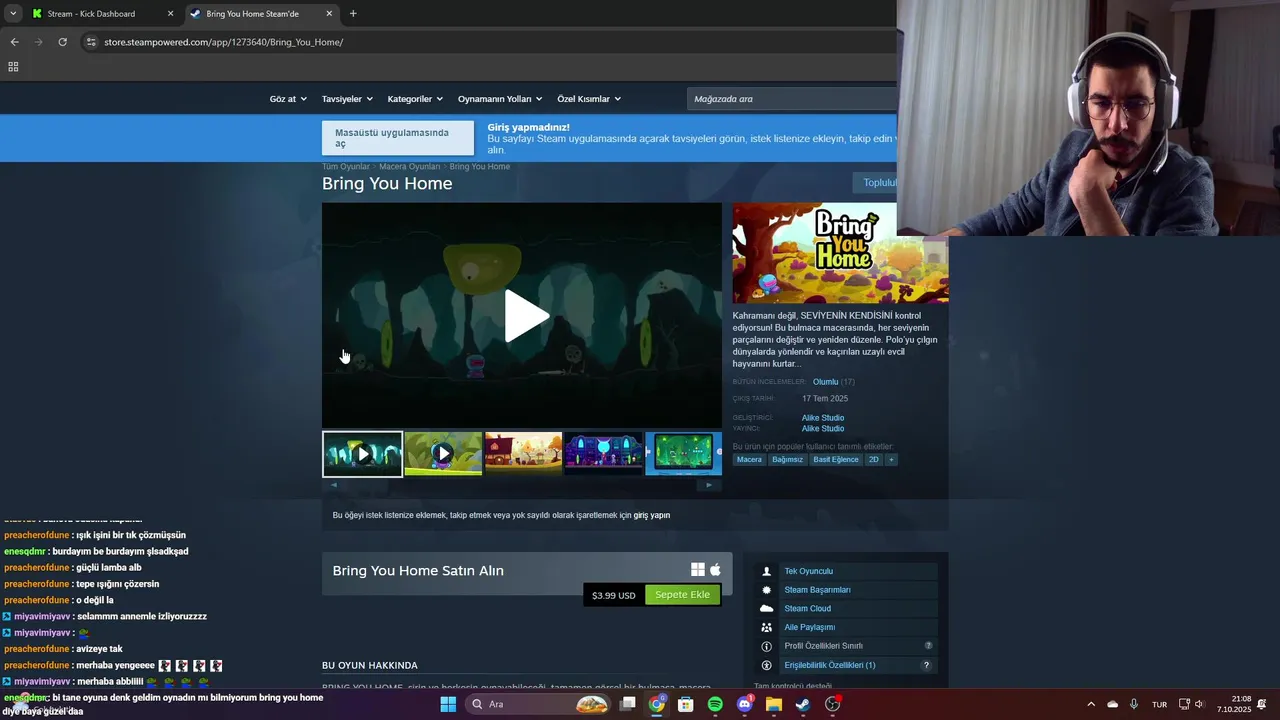Open the Chrome apps grid shortcut
Viewport: 1280px width, 720px height.
13,67
